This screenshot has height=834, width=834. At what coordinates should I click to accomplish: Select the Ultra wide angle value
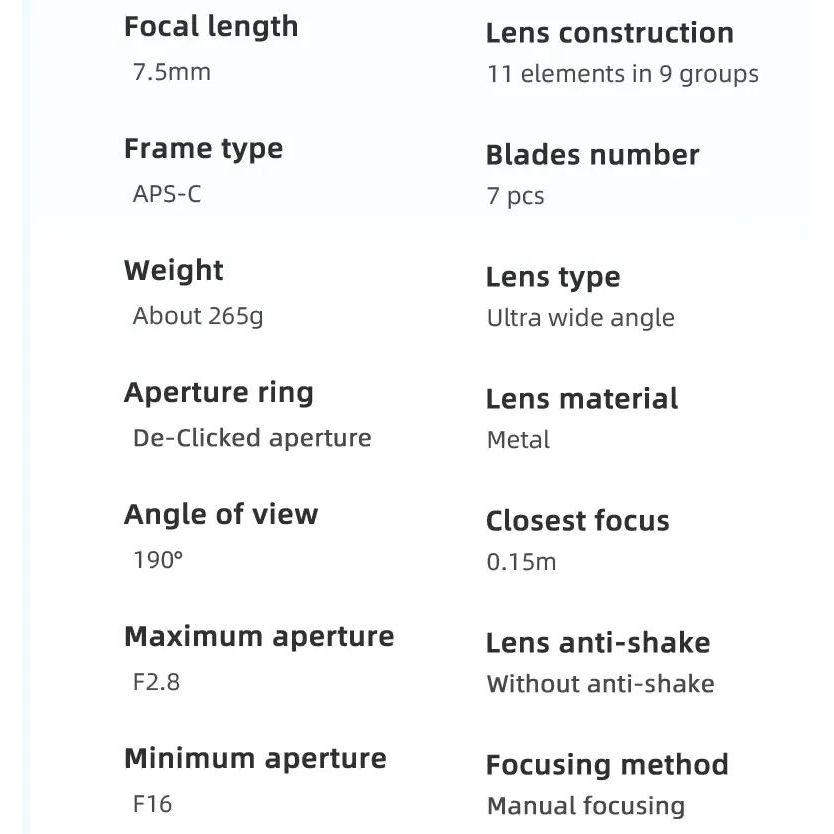click(x=580, y=318)
